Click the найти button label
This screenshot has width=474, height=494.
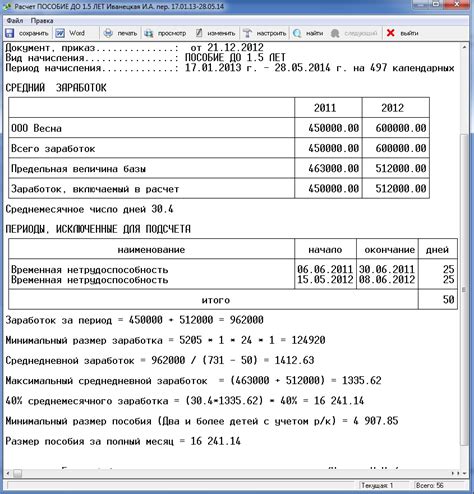click(x=314, y=33)
